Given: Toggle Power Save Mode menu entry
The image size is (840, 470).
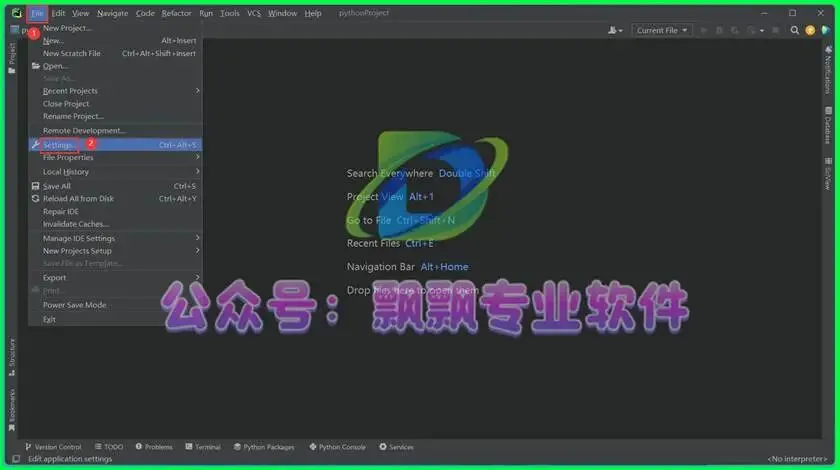Looking at the screenshot, I should point(115,305).
